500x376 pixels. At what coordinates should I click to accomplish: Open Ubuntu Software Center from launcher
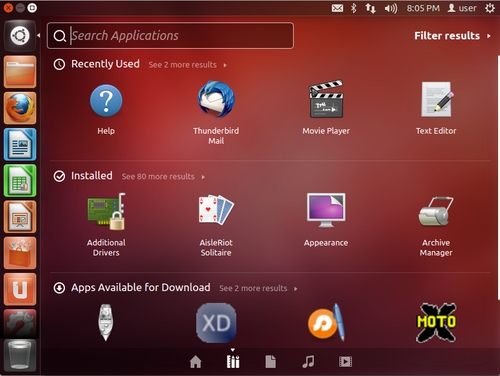click(x=20, y=253)
